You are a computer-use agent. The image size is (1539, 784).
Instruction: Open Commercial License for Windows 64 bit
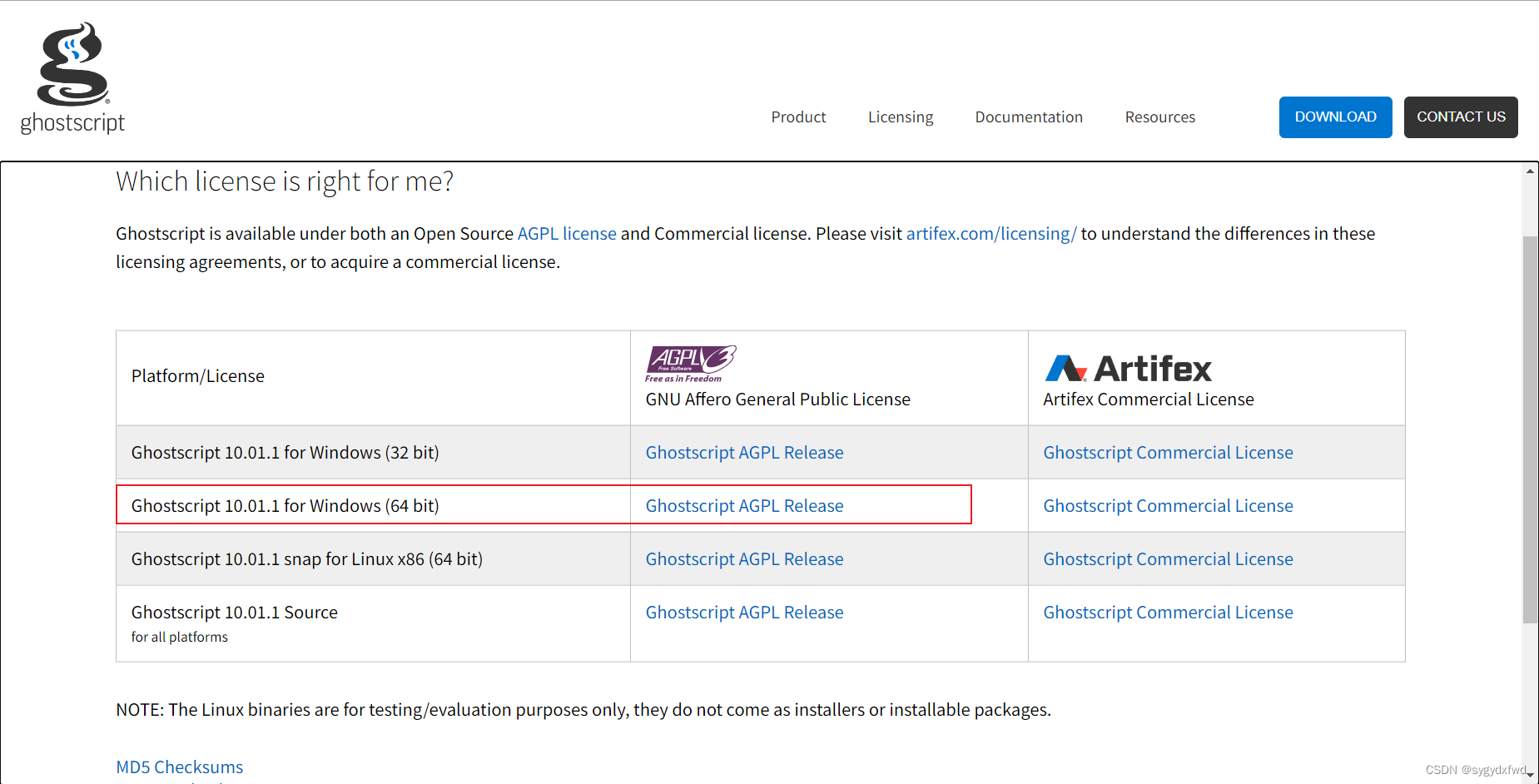click(1168, 506)
